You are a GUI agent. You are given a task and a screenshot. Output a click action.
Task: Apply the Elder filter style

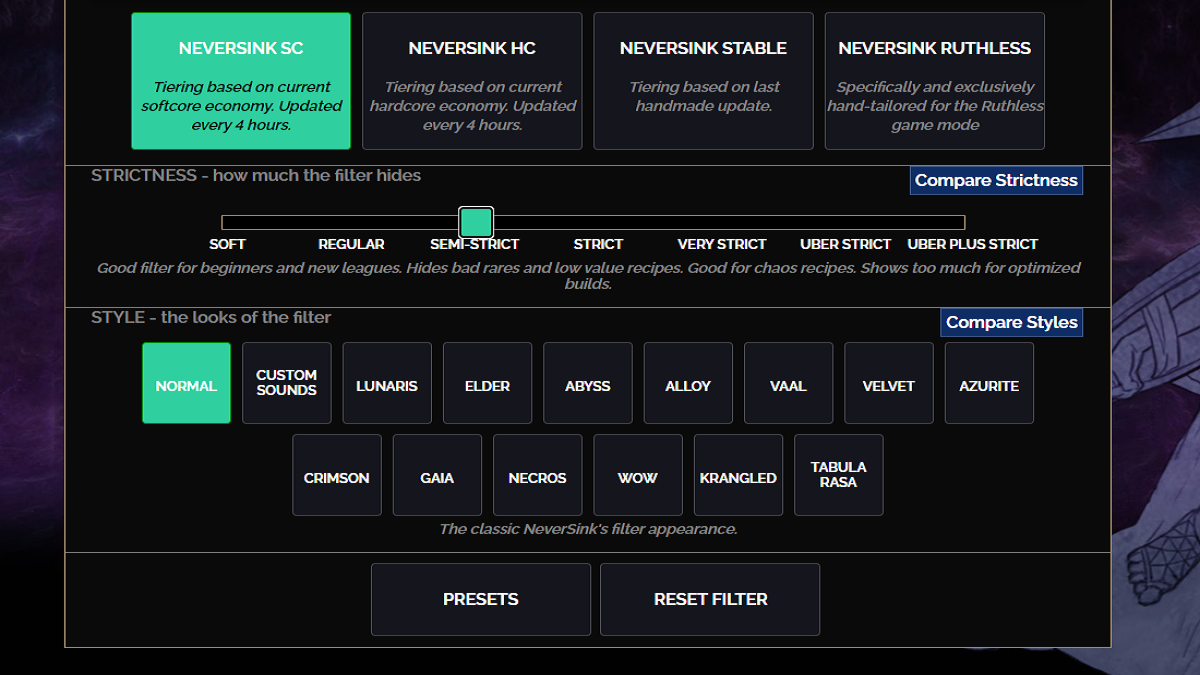point(487,383)
